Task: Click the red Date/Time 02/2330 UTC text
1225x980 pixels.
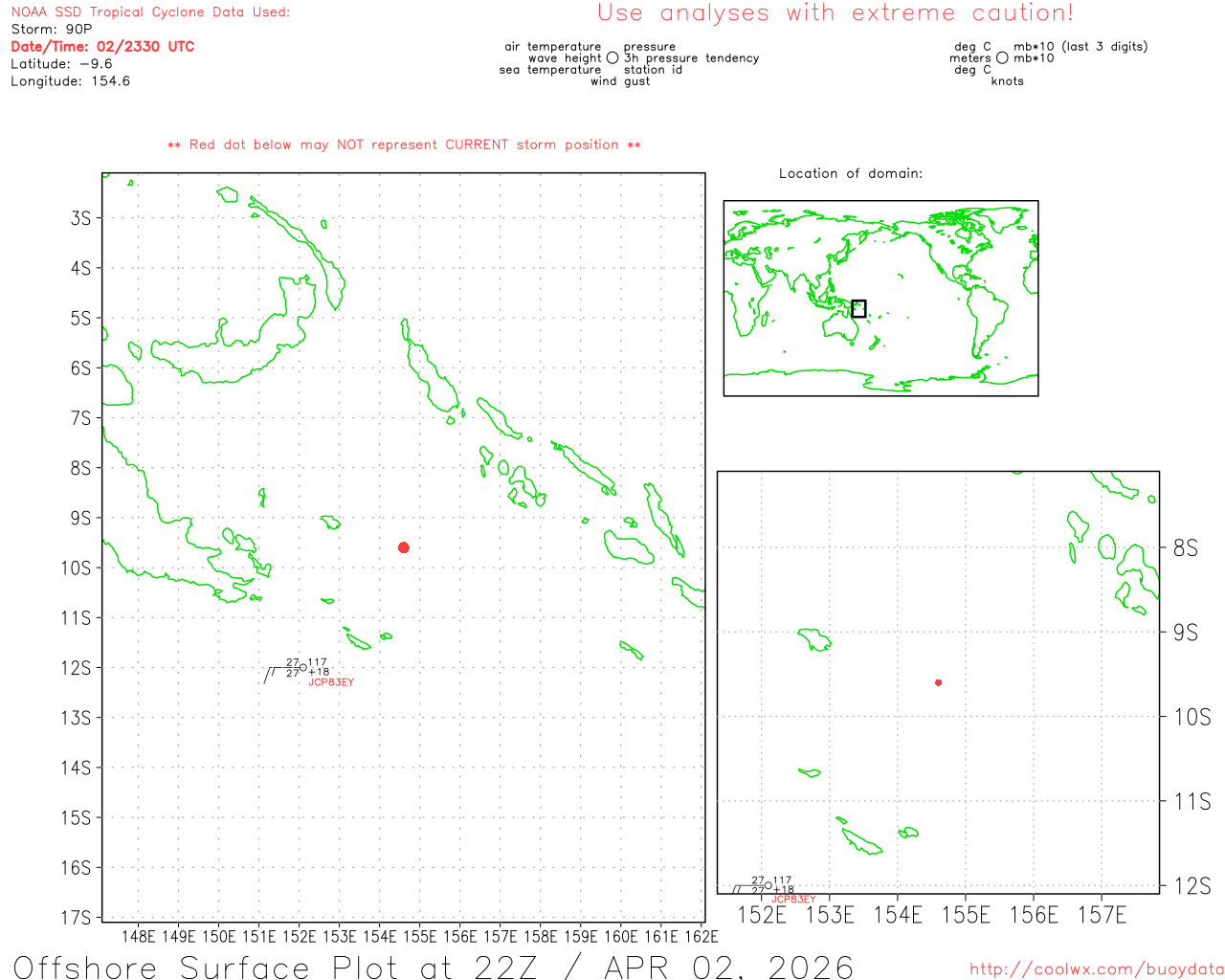Action: [x=102, y=47]
